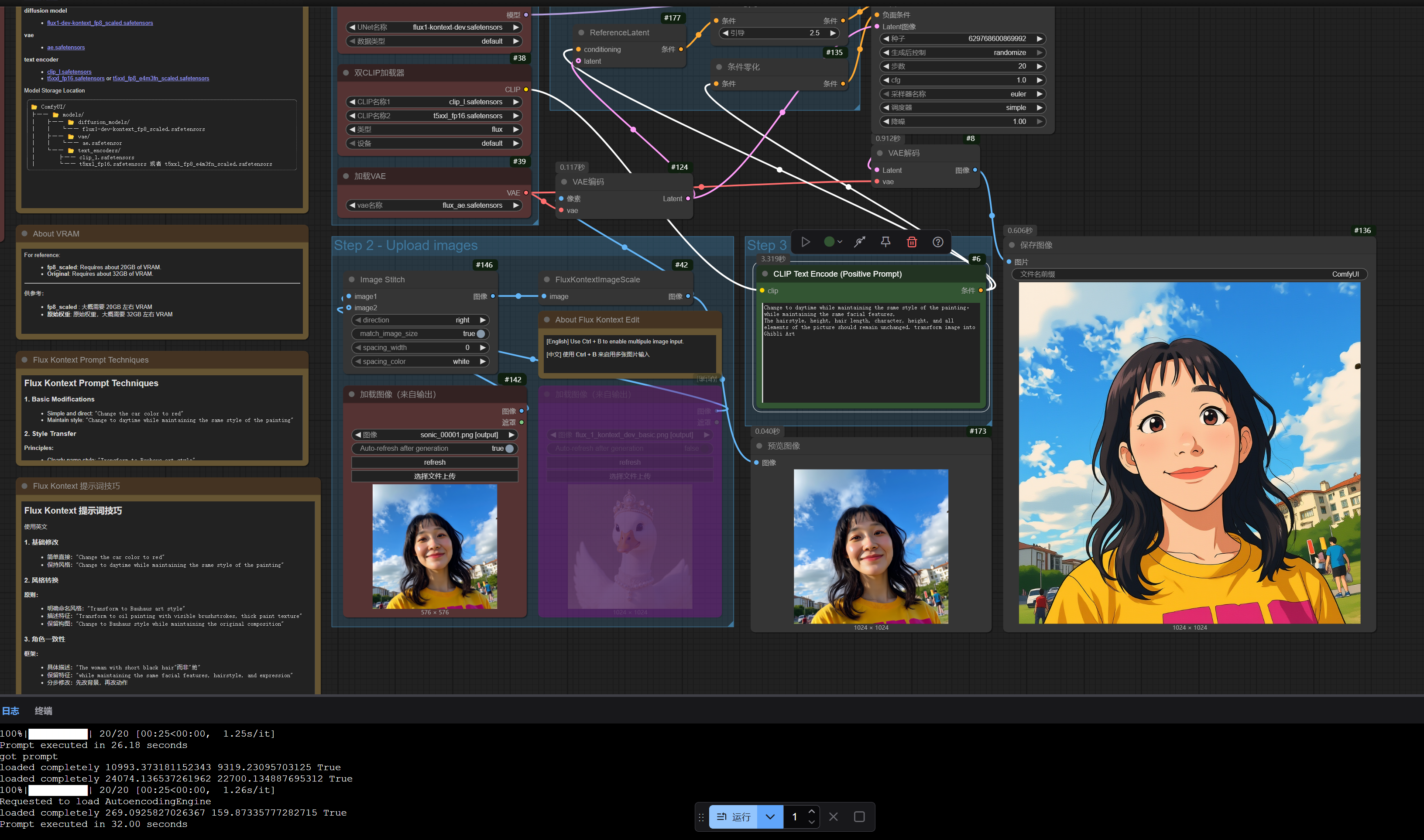This screenshot has height=840, width=1424.
Task: Click the refresh button under sonic_00001.png
Action: pos(435,463)
